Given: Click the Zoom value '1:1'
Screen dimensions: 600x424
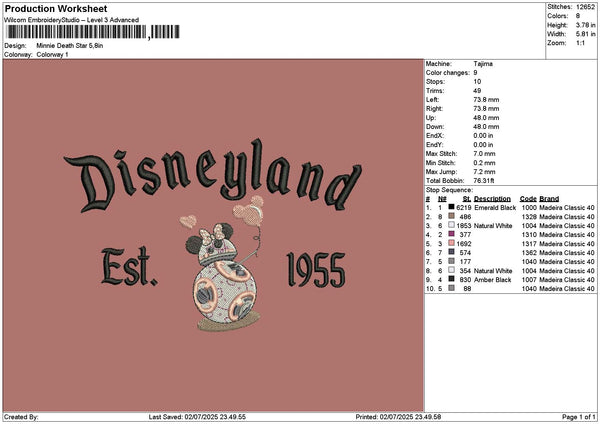Looking at the screenshot, I should click(x=580, y=43).
